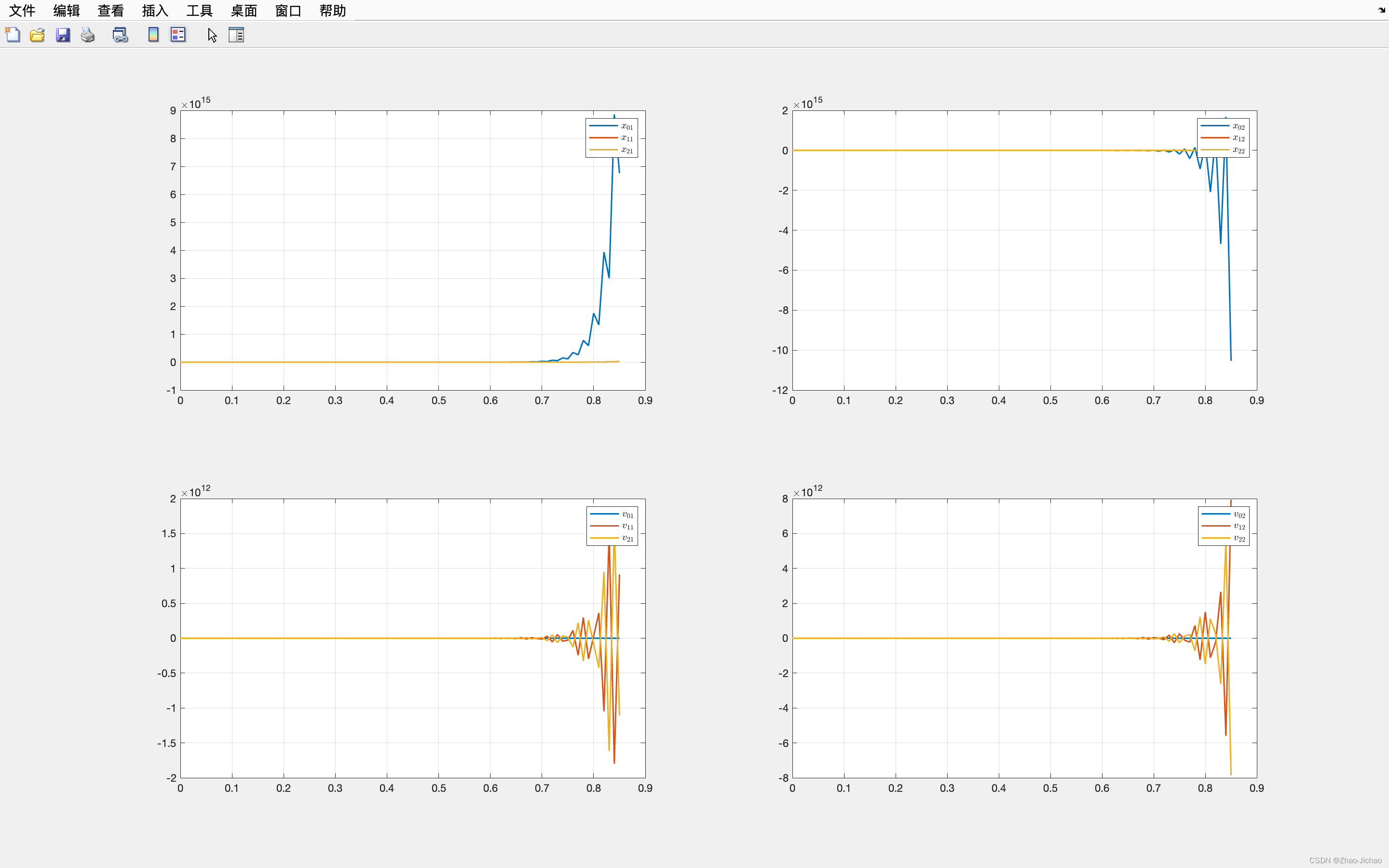Open the Property Inspector icon
This screenshot has height=868, width=1389.
(x=236, y=35)
